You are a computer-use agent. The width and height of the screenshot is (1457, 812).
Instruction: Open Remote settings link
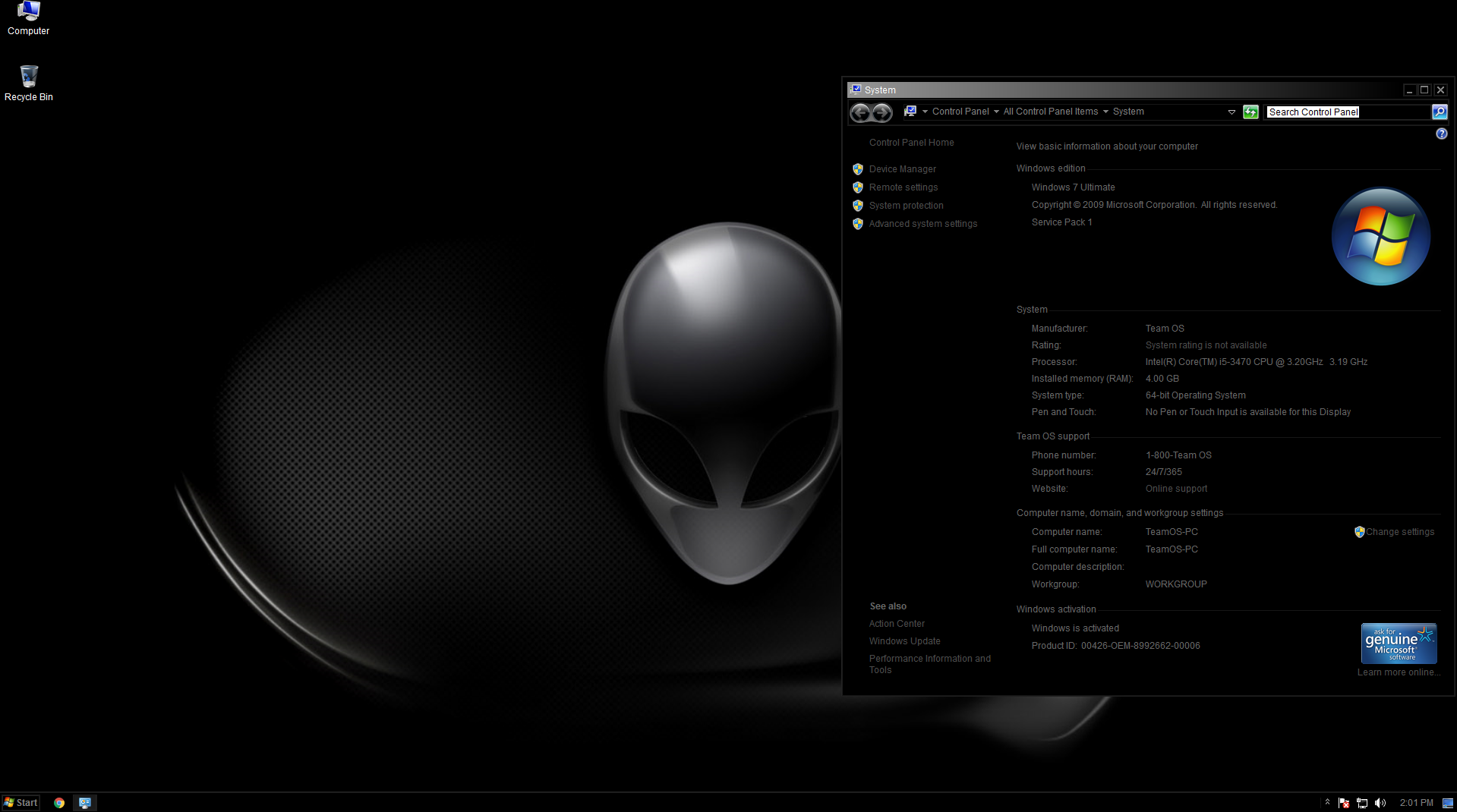(903, 187)
